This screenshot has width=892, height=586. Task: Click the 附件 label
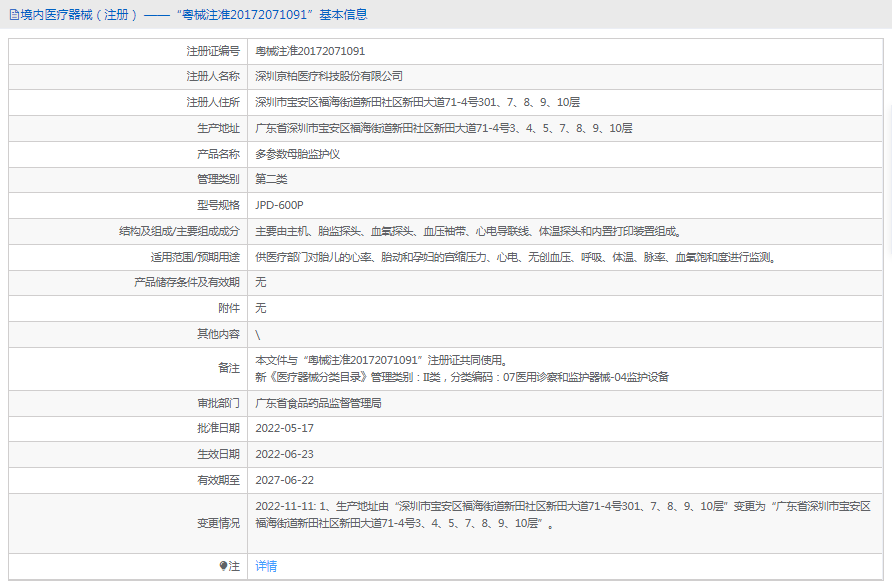point(229,308)
